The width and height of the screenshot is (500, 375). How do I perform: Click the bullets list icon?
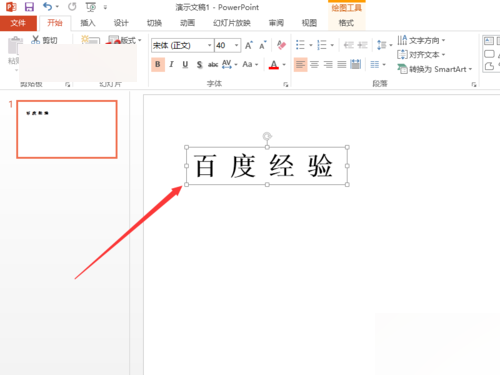point(300,45)
